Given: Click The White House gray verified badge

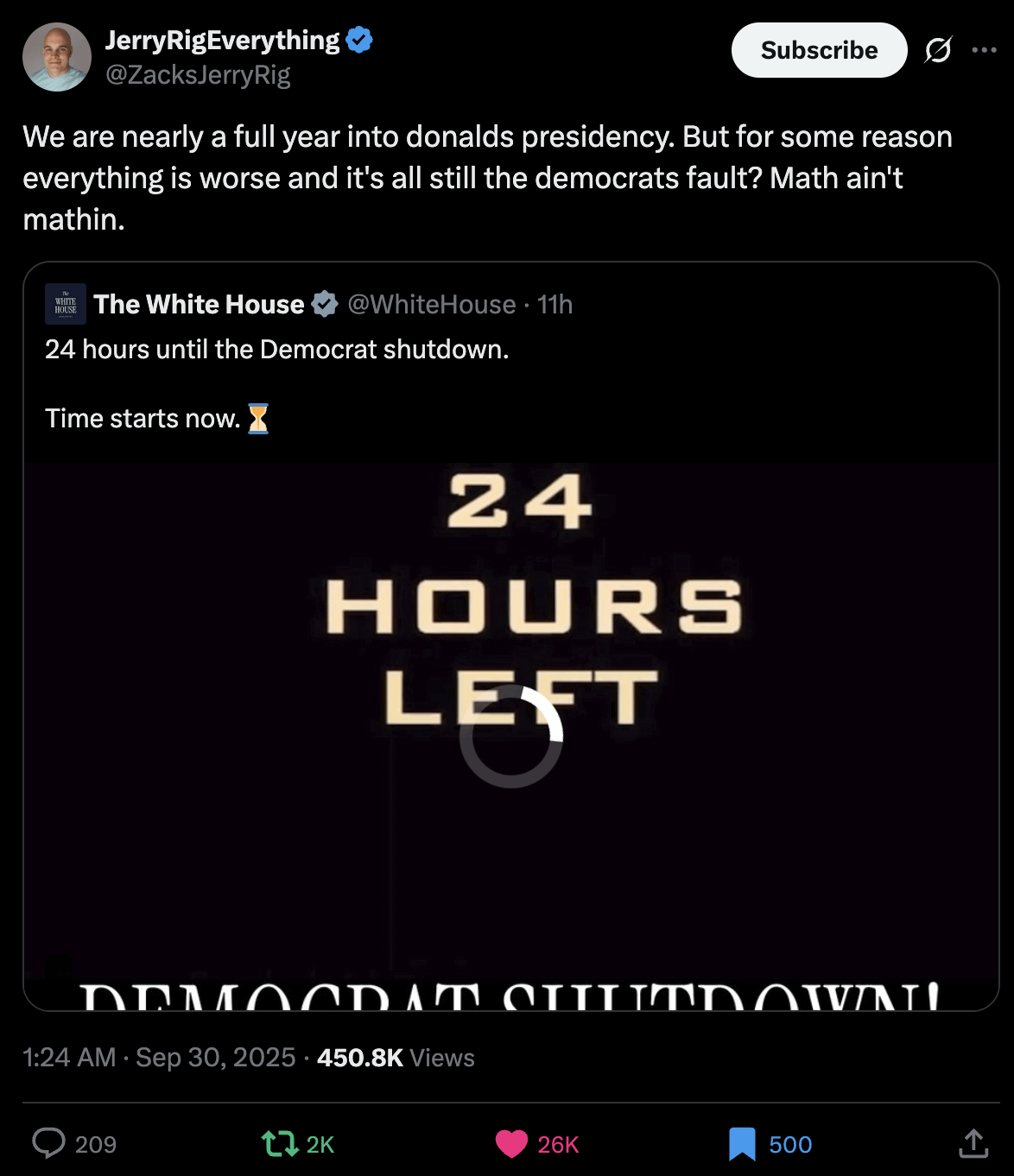Looking at the screenshot, I should click(325, 304).
